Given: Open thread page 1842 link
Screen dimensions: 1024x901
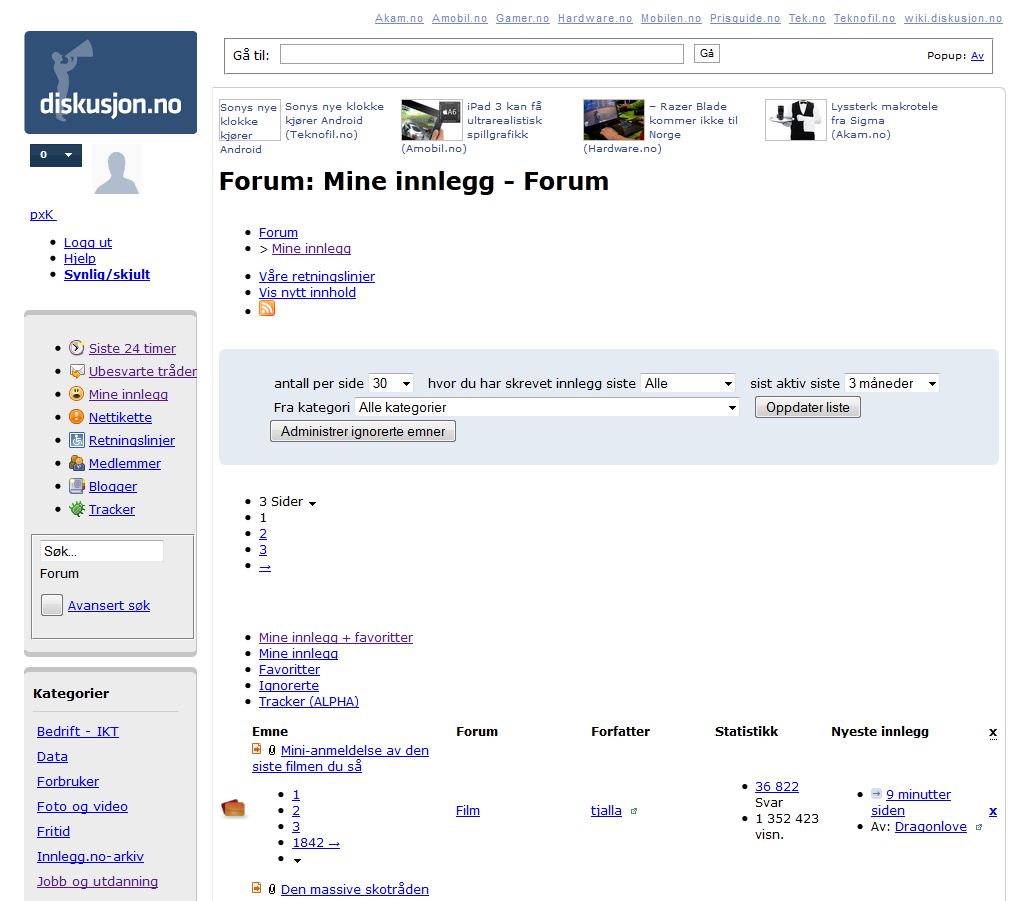Looking at the screenshot, I should 316,843.
